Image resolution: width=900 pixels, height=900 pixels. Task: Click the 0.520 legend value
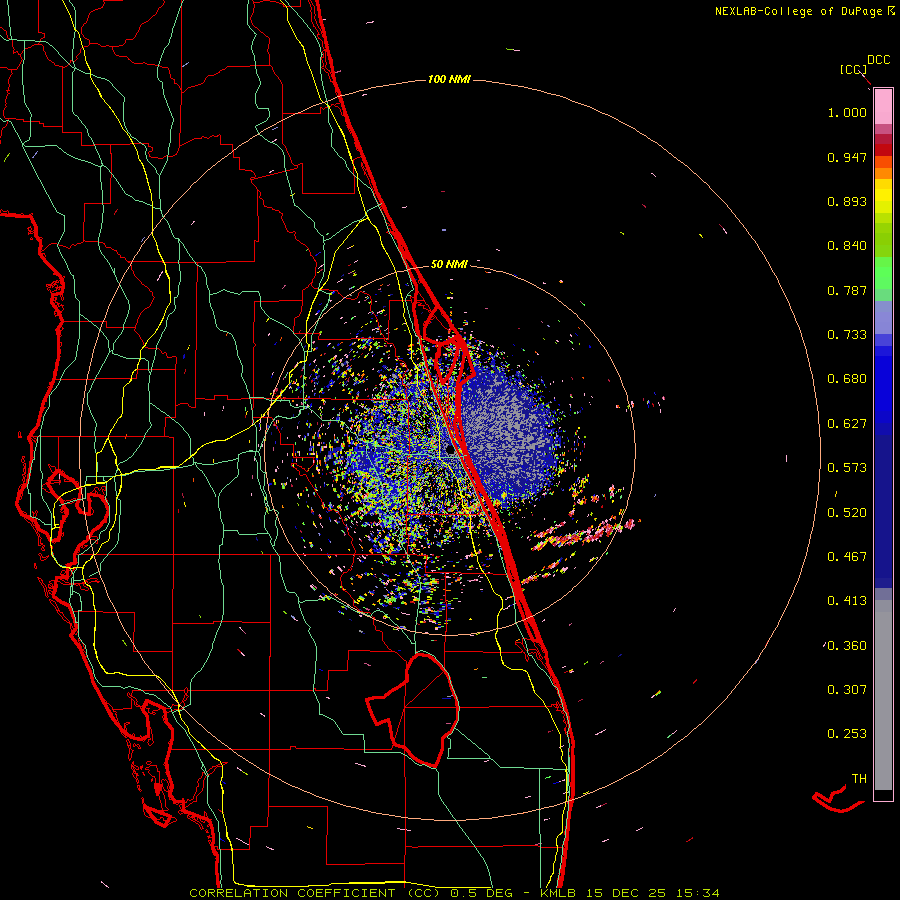pos(847,513)
